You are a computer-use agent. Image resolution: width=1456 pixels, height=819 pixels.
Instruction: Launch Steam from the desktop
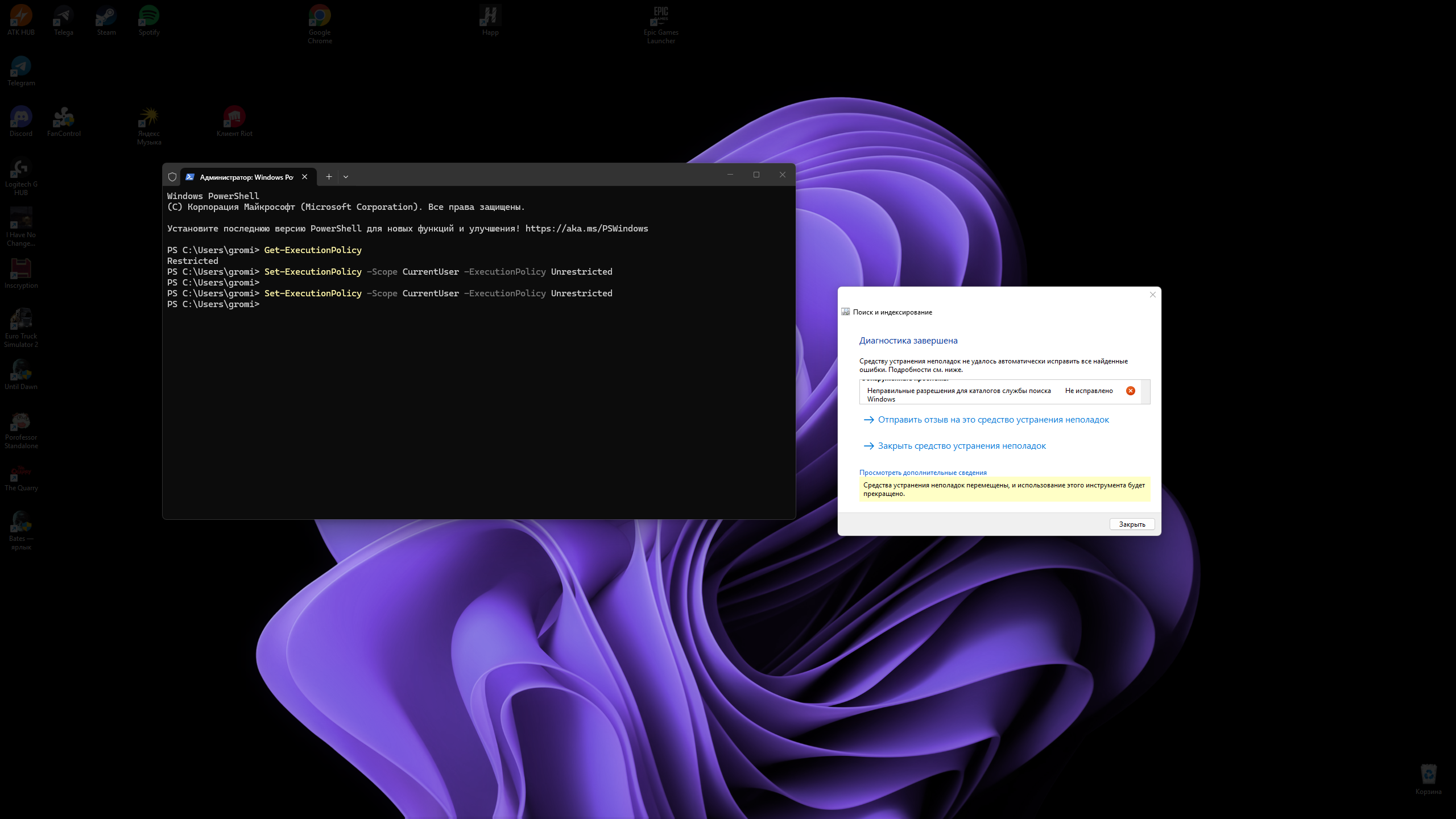(106, 20)
